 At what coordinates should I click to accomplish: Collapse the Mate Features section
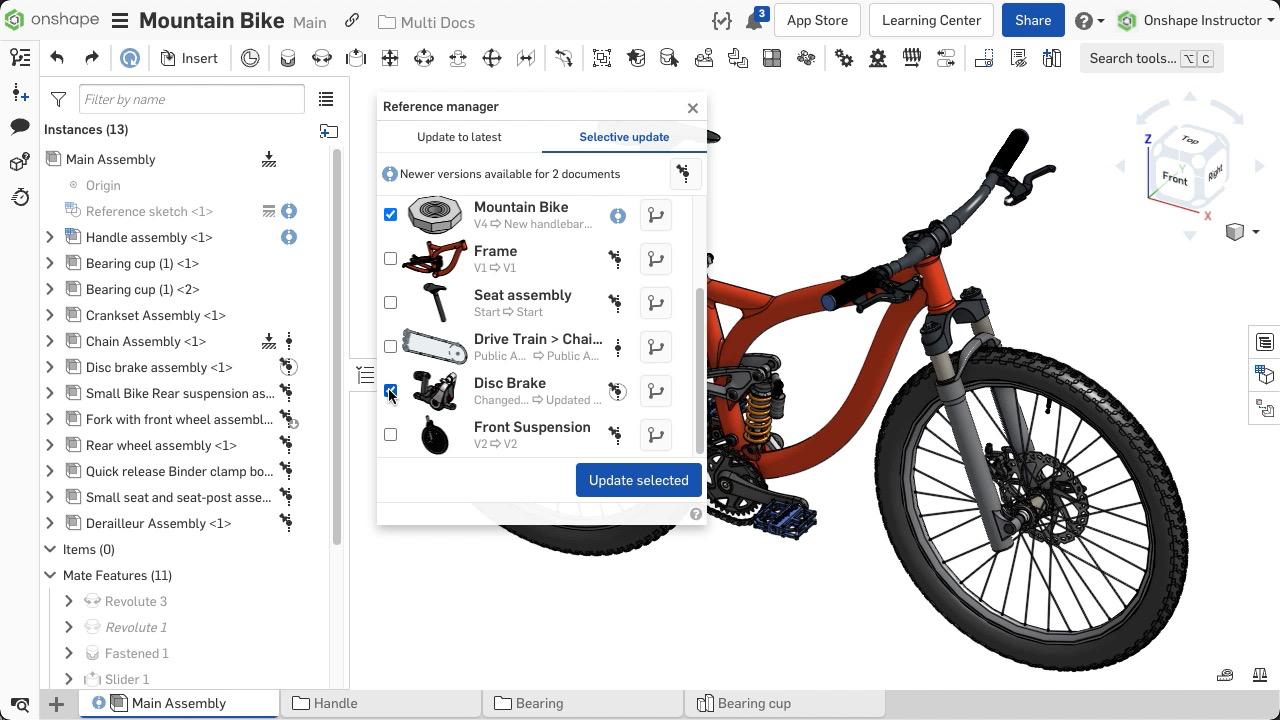[x=50, y=575]
